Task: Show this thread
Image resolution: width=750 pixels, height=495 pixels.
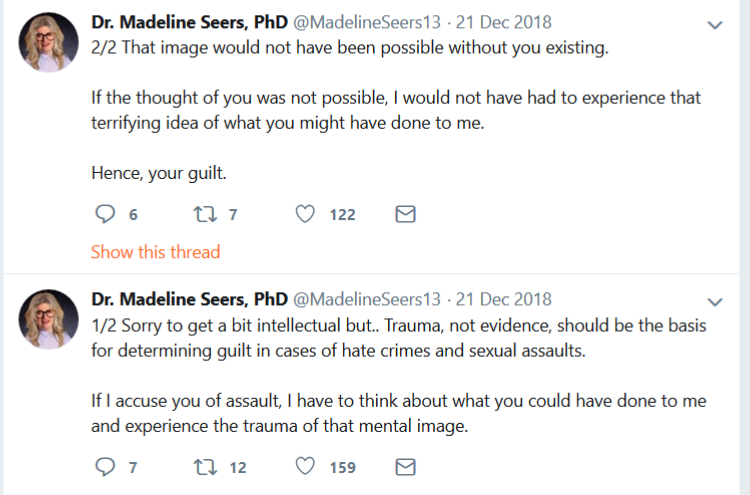Action: click(x=155, y=252)
